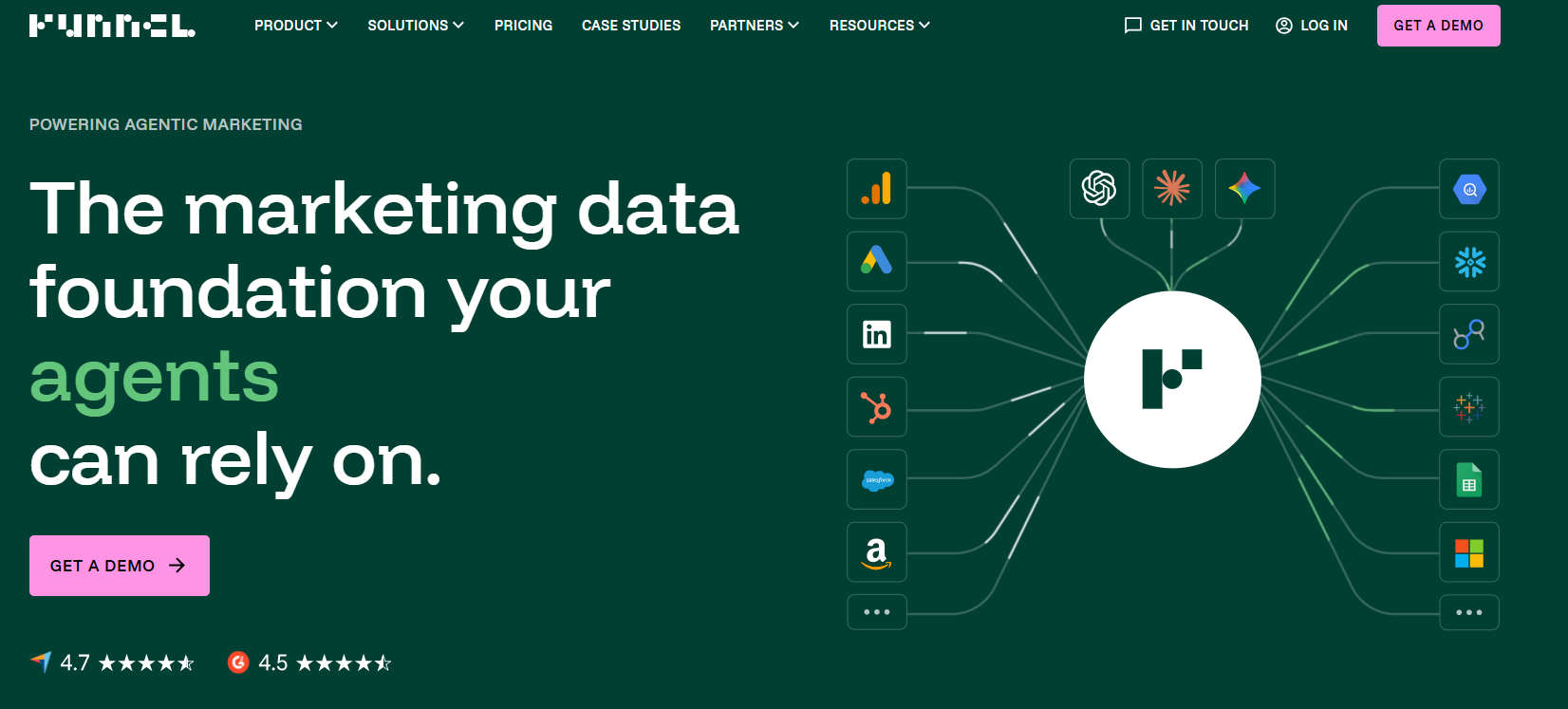Click the chat bubble icon by Get in Touch
This screenshot has width=1568, height=709.
1132,26
